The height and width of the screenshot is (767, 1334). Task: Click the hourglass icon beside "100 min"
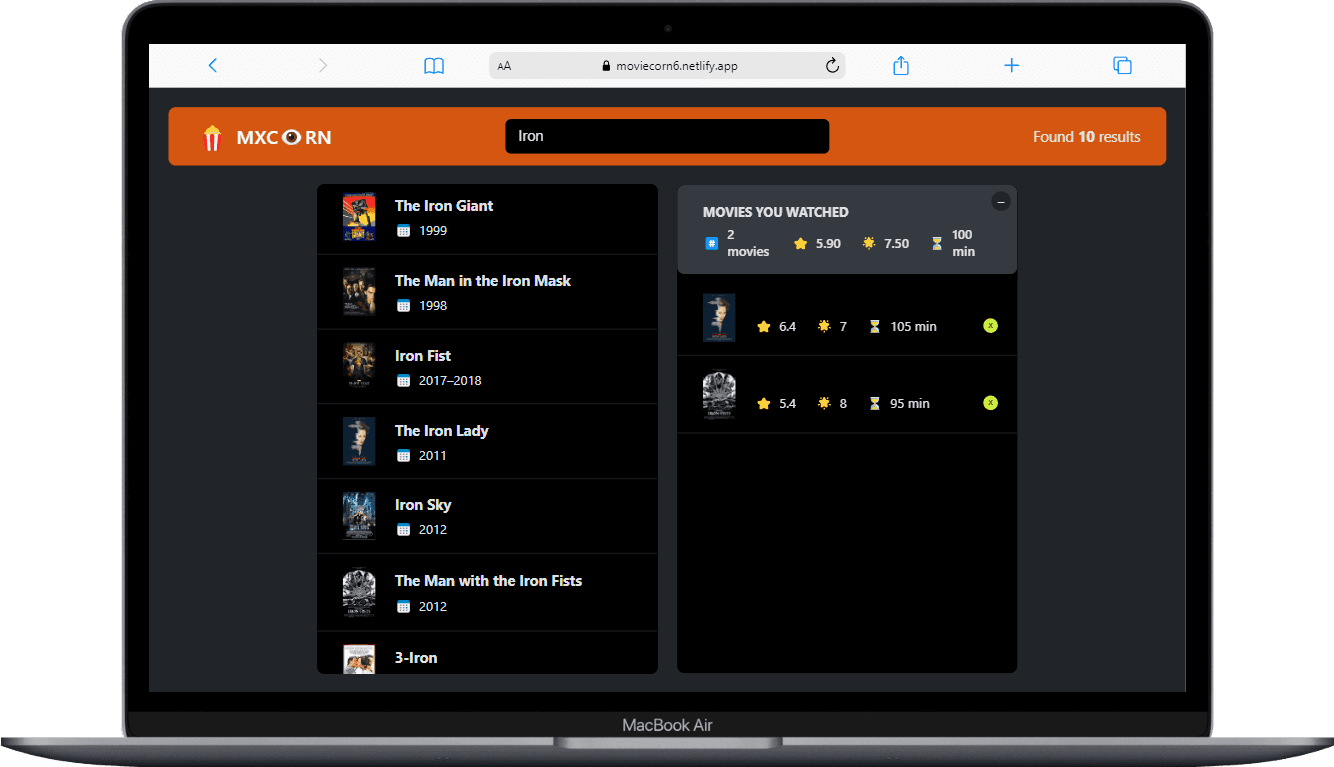(937, 243)
